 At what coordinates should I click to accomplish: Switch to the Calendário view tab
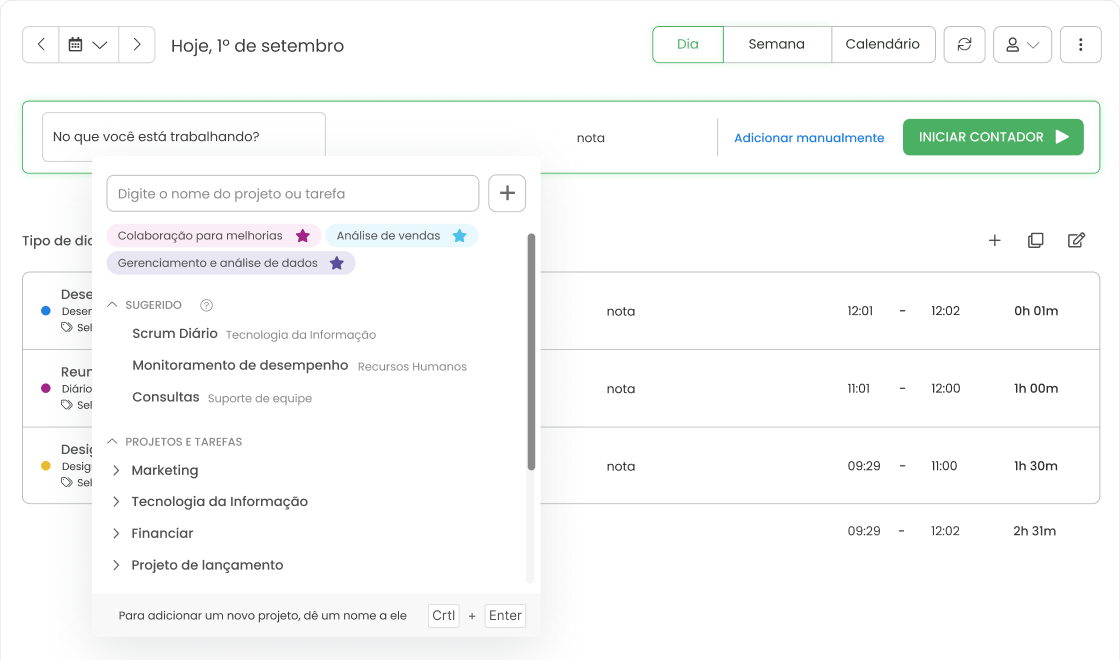pyautogui.click(x=882, y=45)
